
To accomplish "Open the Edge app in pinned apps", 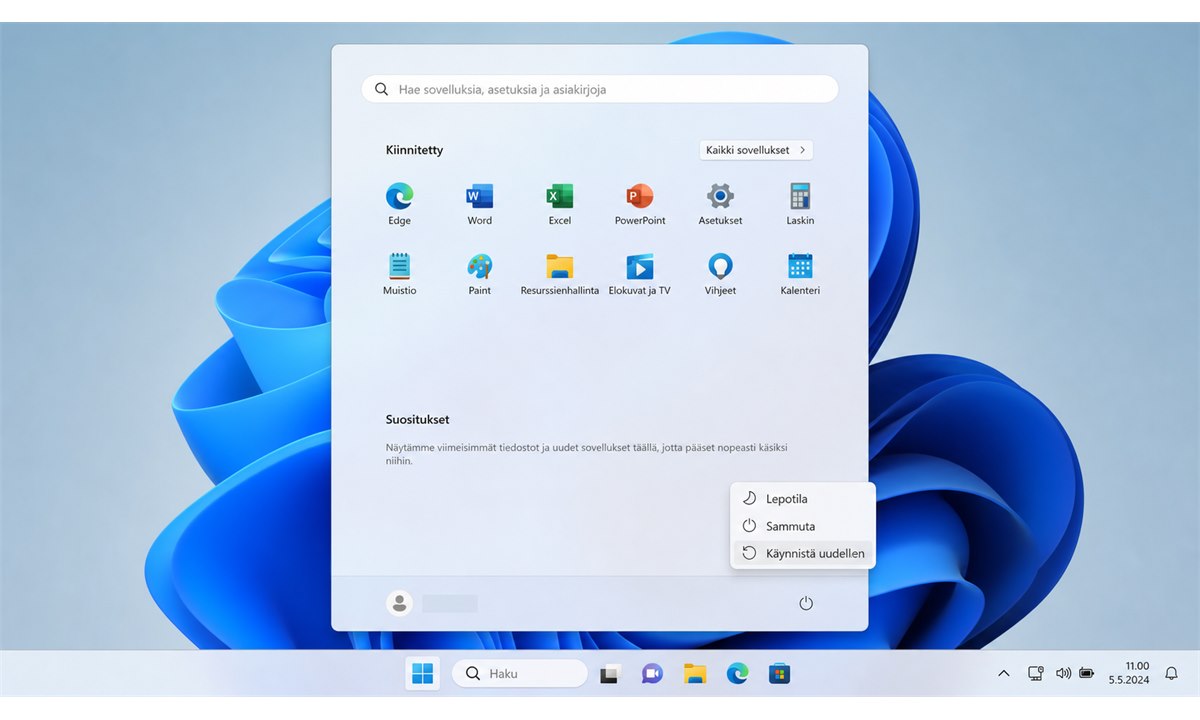I will [x=399, y=204].
